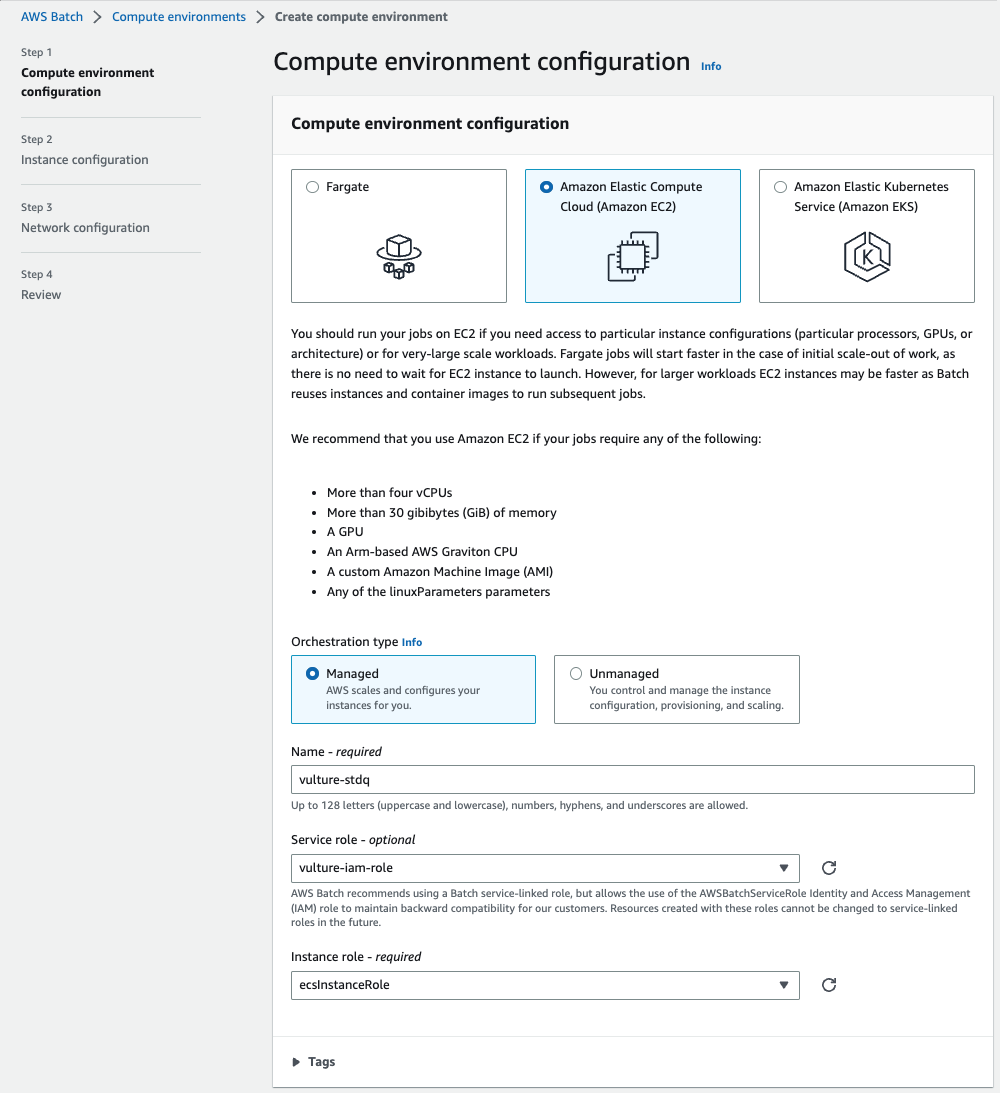Select Amazon Elastic Kubernetes Service radio button
1000x1093 pixels.
(x=780, y=187)
